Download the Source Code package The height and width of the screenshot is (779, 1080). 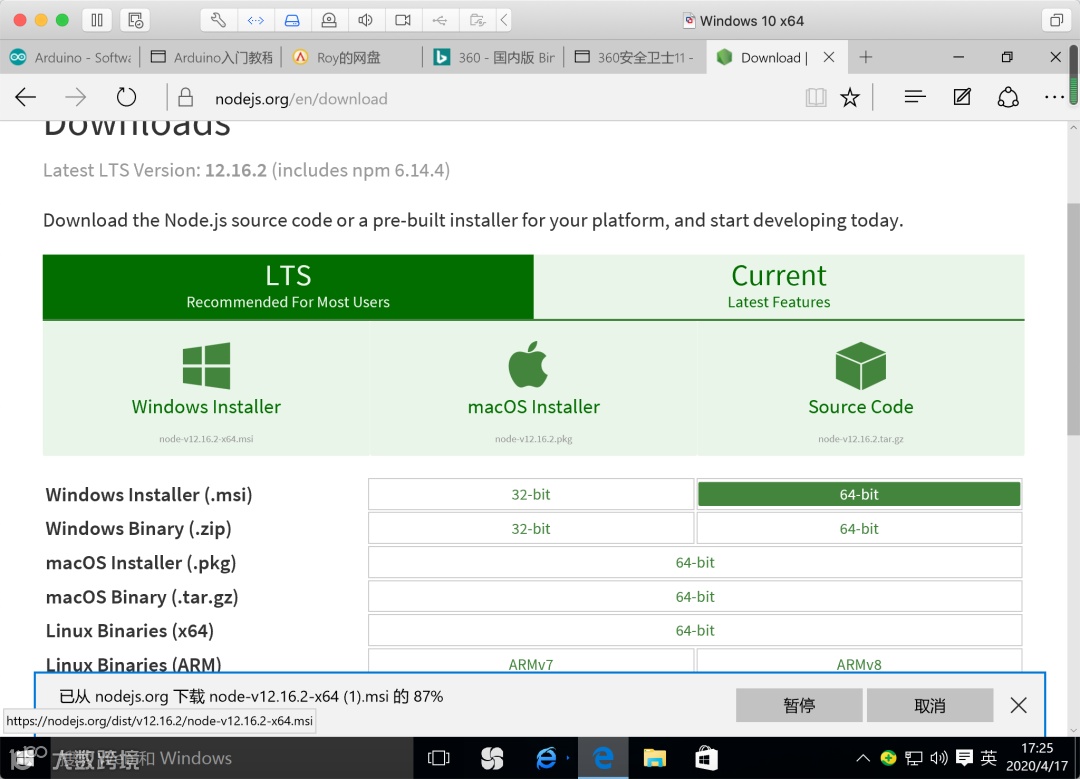[x=860, y=389]
